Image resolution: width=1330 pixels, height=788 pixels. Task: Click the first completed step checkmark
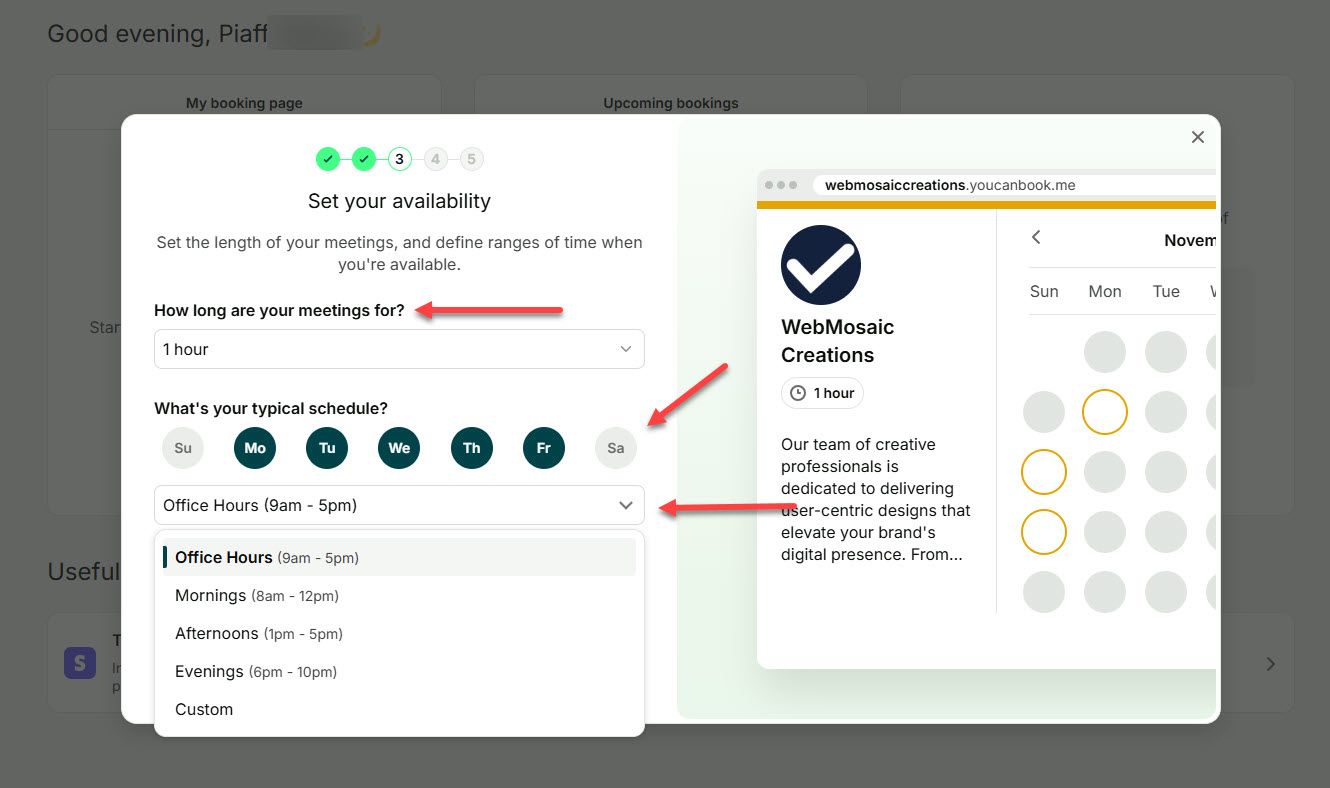(327, 159)
